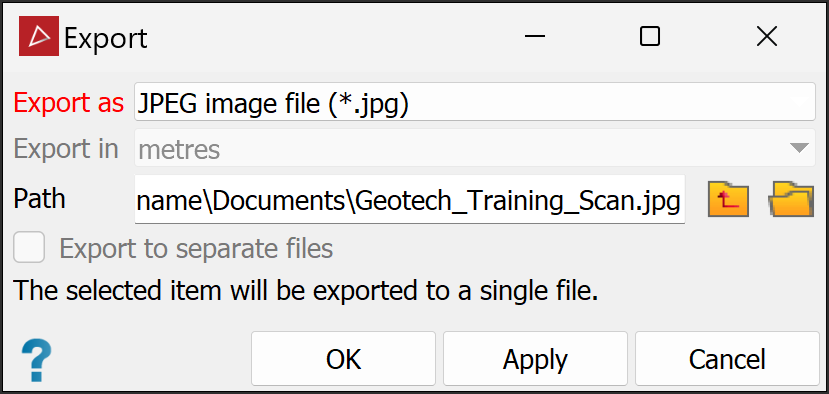
Task: Browse for a folder with the open-folder icon
Action: [x=790, y=199]
